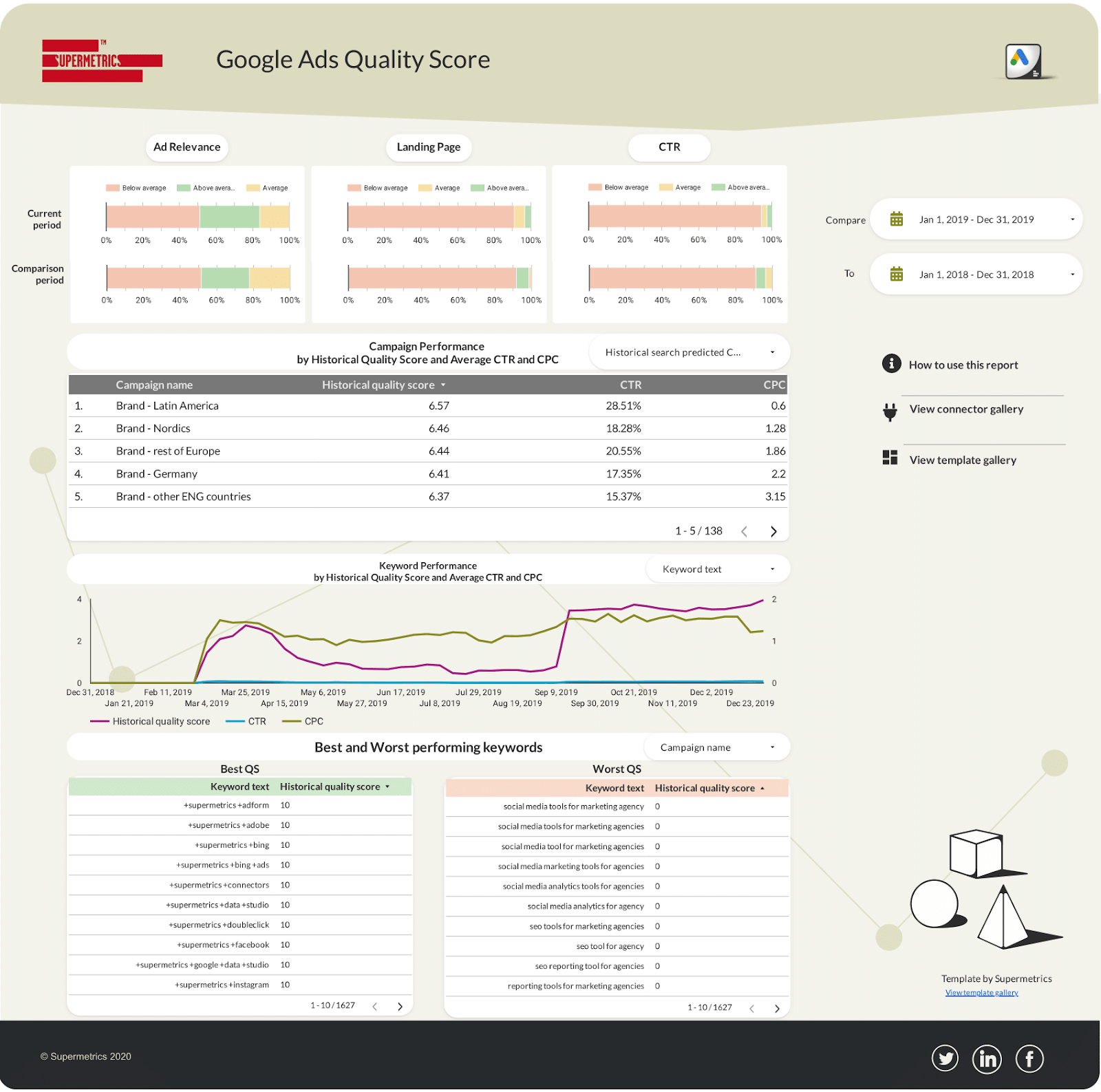Image resolution: width=1101 pixels, height=1092 pixels.
Task: Click the plug icon for connector gallery
Action: 890,411
